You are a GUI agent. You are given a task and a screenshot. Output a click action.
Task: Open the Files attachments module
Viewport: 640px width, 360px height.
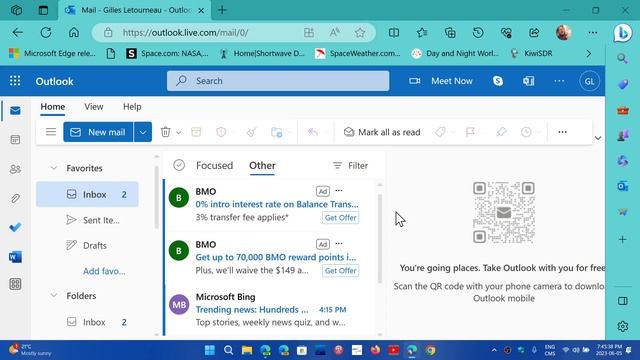pyautogui.click(x=16, y=198)
